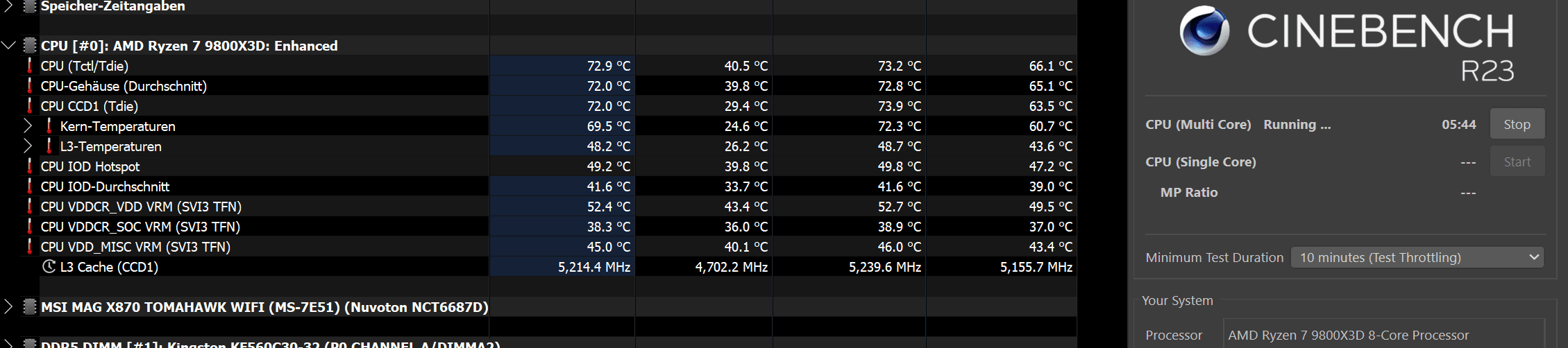Click the Processor name field in Your System

pos(1381,336)
